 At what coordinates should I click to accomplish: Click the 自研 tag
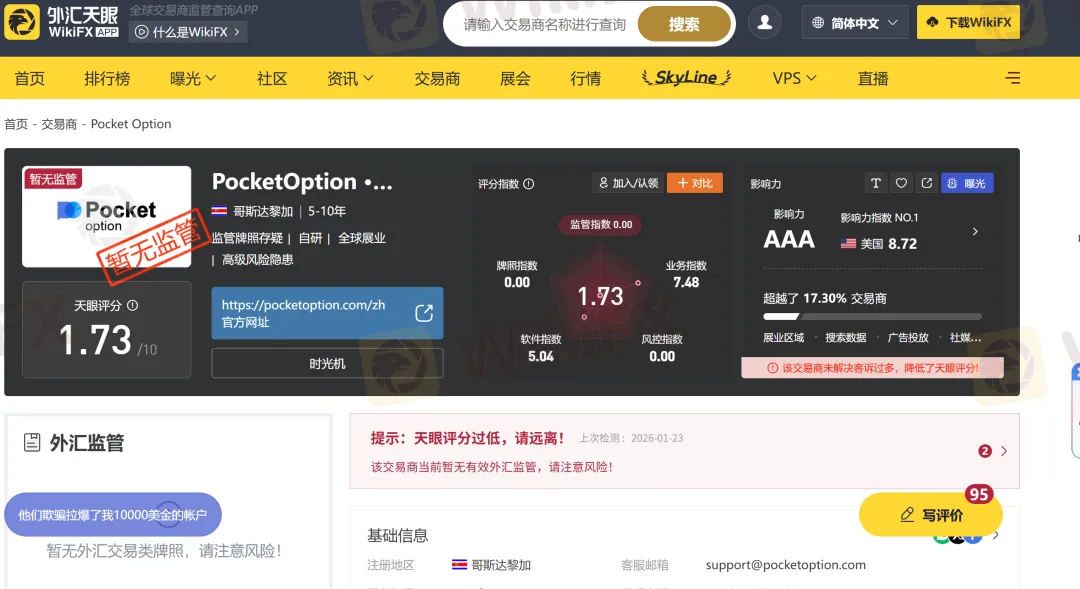311,238
